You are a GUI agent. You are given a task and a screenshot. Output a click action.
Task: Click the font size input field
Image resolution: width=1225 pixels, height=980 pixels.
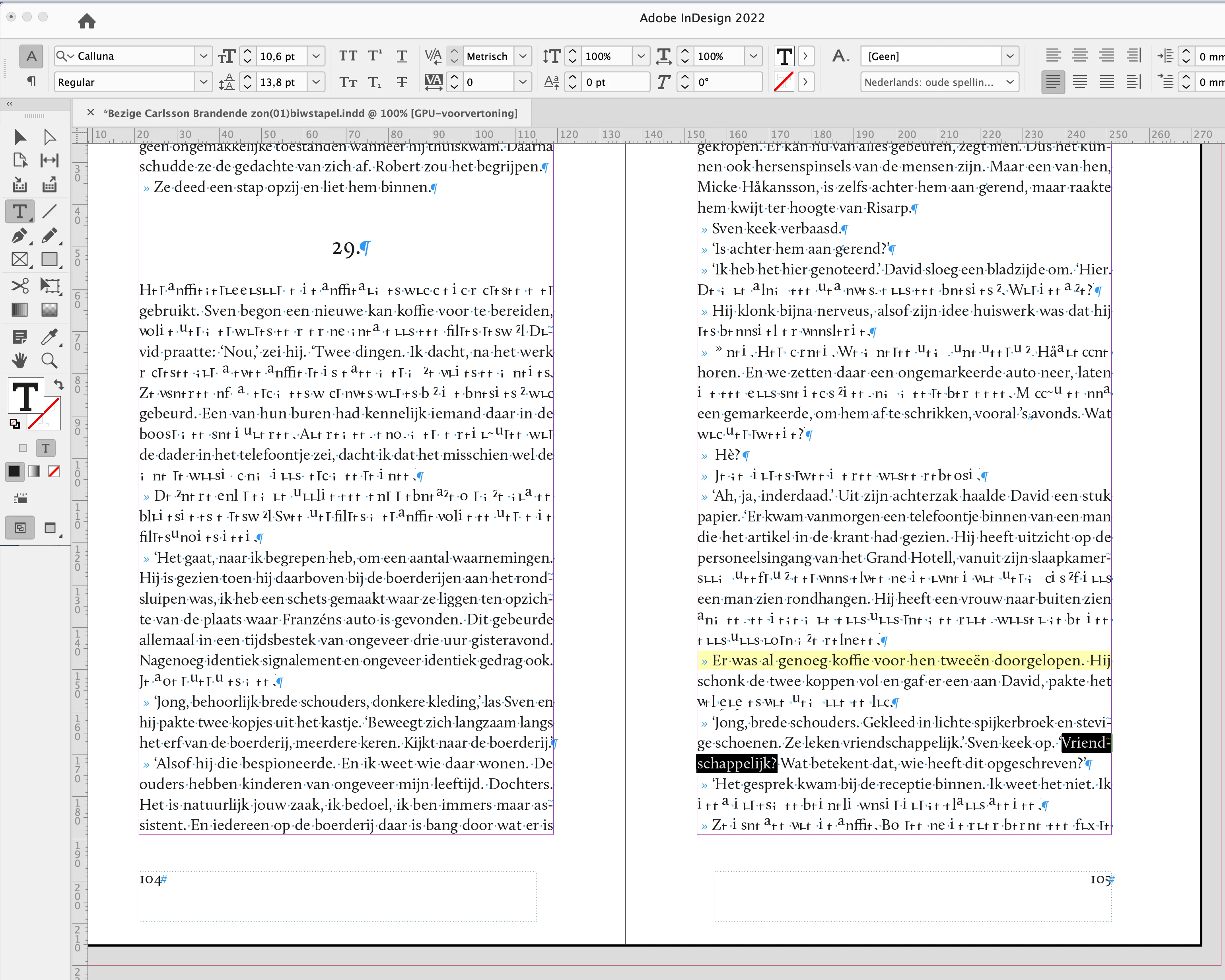pyautogui.click(x=281, y=56)
